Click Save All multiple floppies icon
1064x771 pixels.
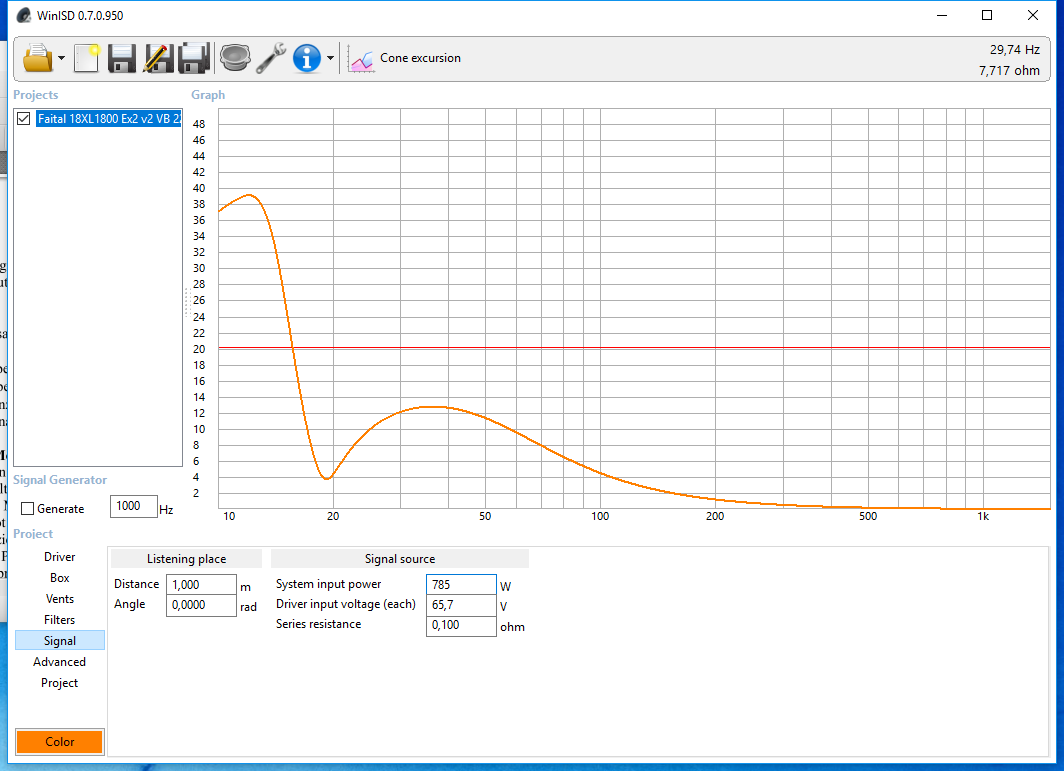(x=194, y=58)
